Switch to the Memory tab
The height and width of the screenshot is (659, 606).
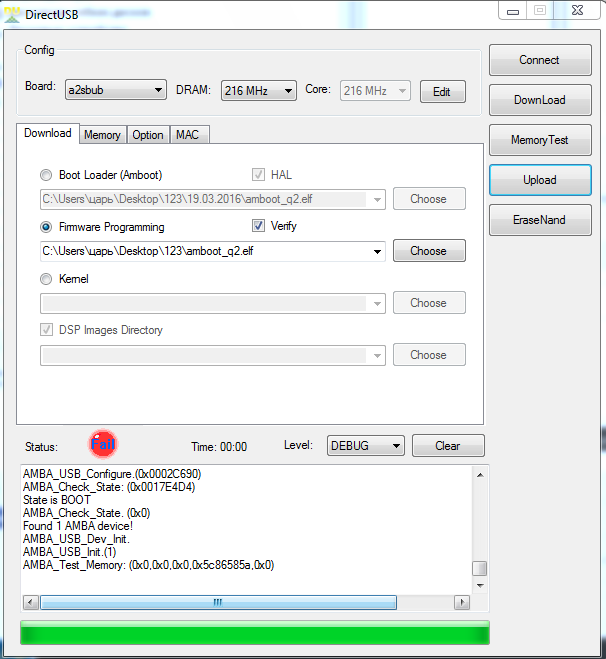[102, 135]
